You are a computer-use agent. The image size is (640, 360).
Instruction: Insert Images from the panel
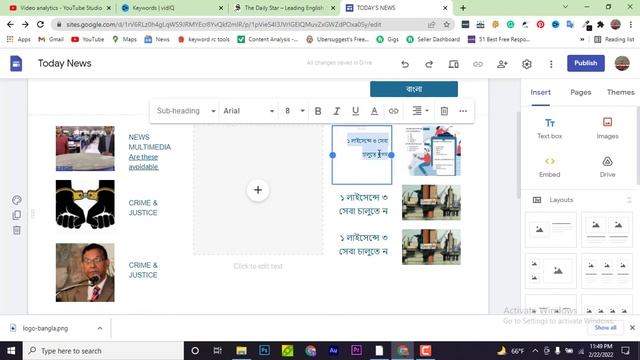[607, 129]
